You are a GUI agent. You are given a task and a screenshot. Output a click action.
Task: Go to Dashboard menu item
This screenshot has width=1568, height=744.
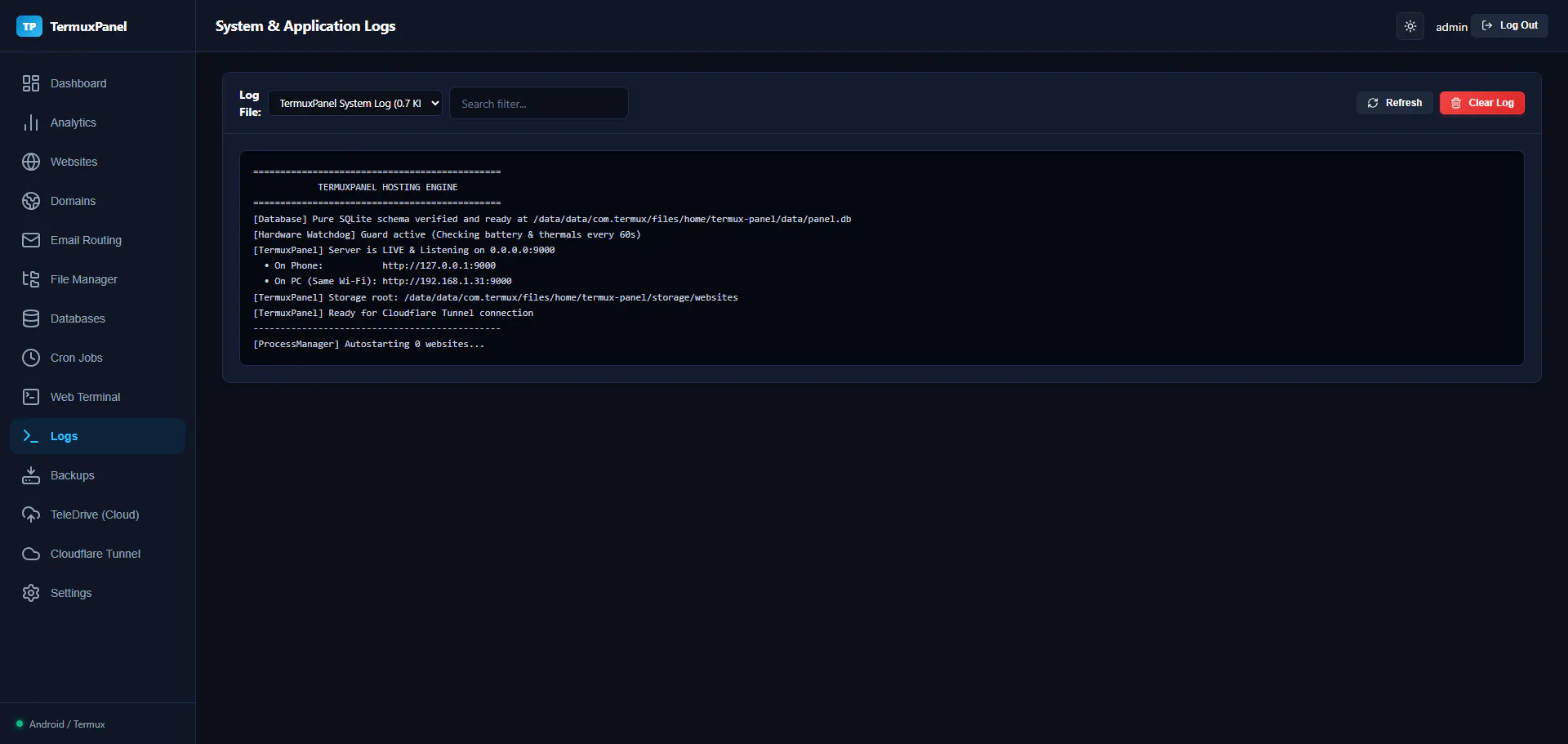point(98,83)
